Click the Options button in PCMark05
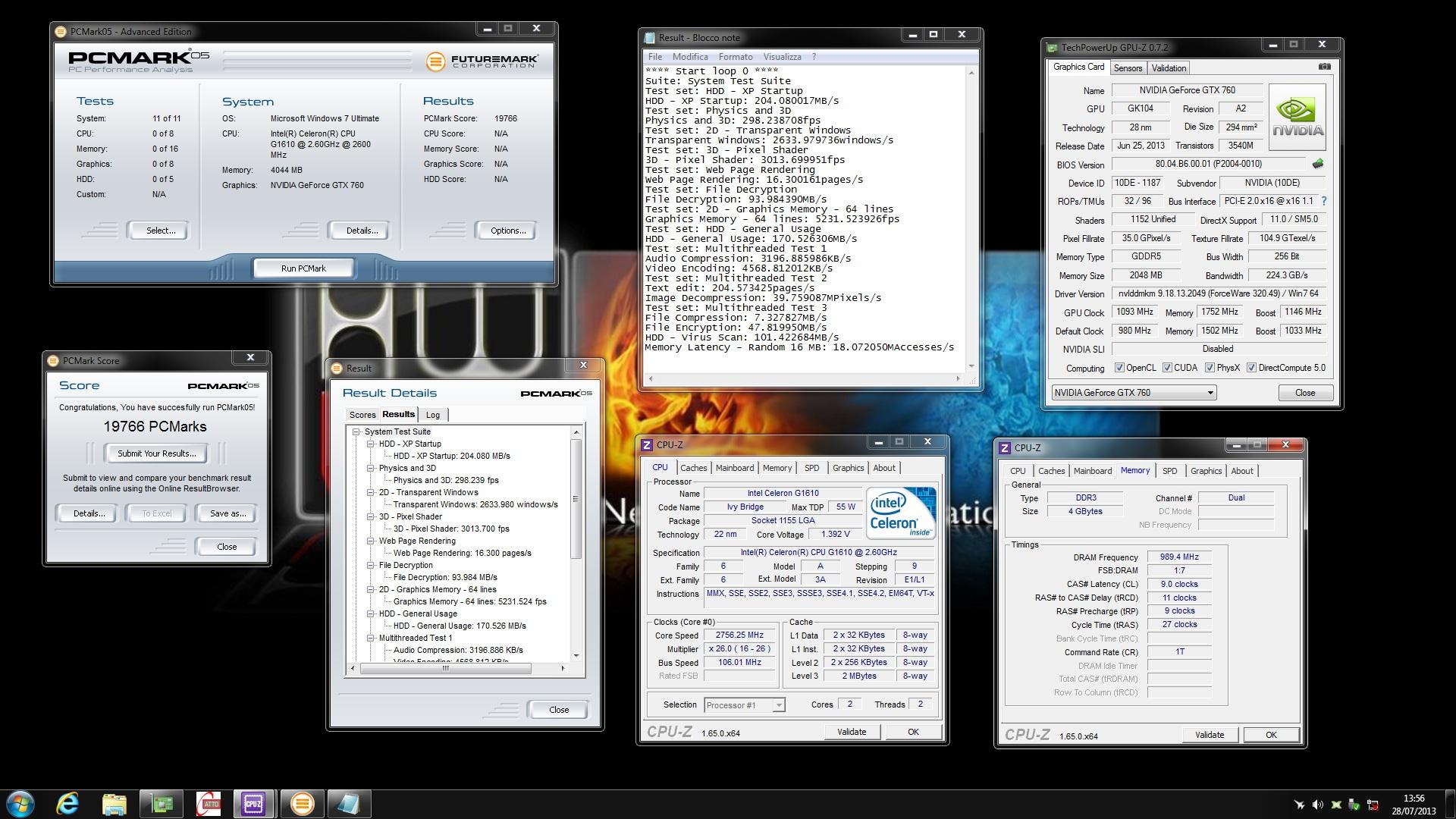 click(507, 231)
